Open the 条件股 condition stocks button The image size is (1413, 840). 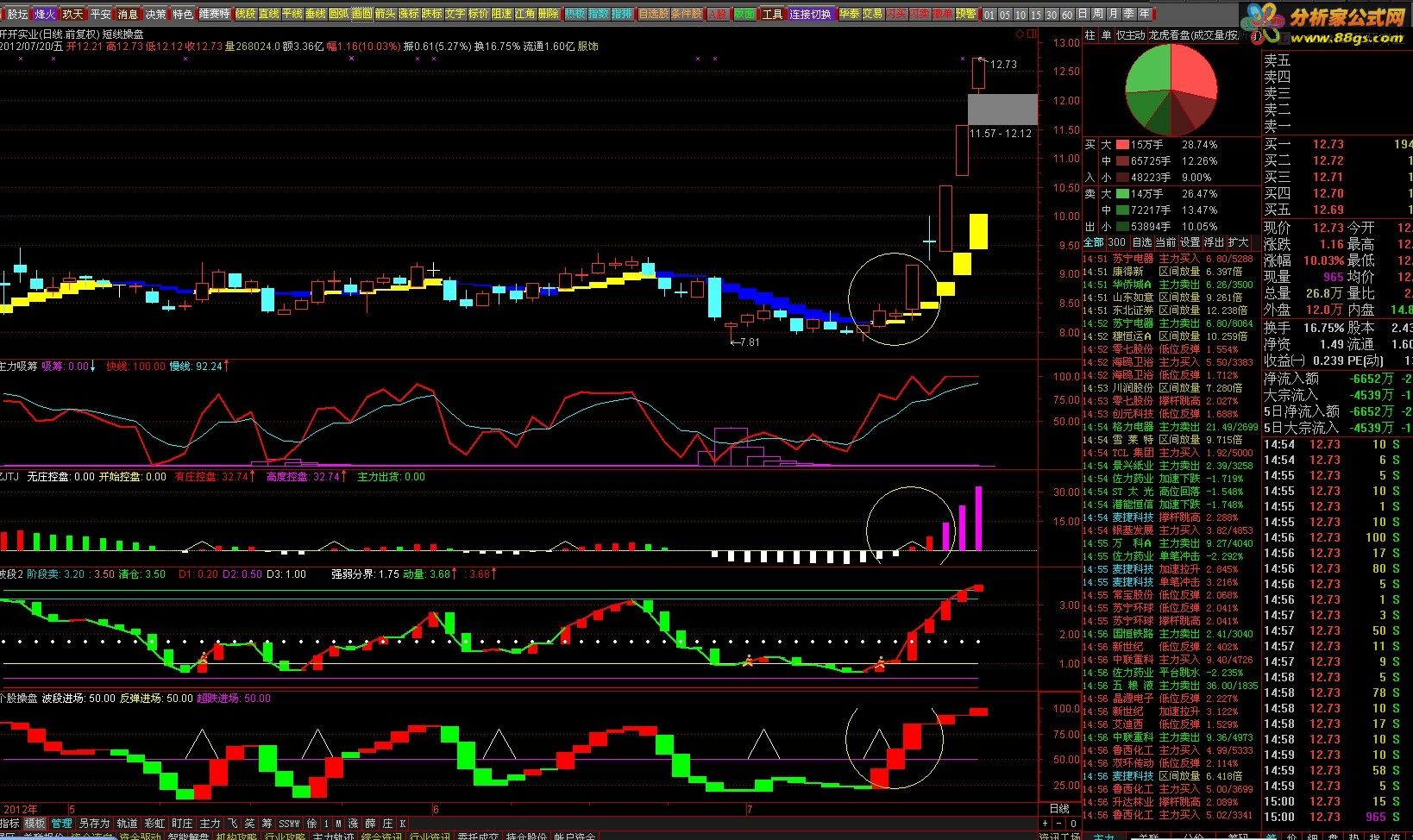[686, 14]
